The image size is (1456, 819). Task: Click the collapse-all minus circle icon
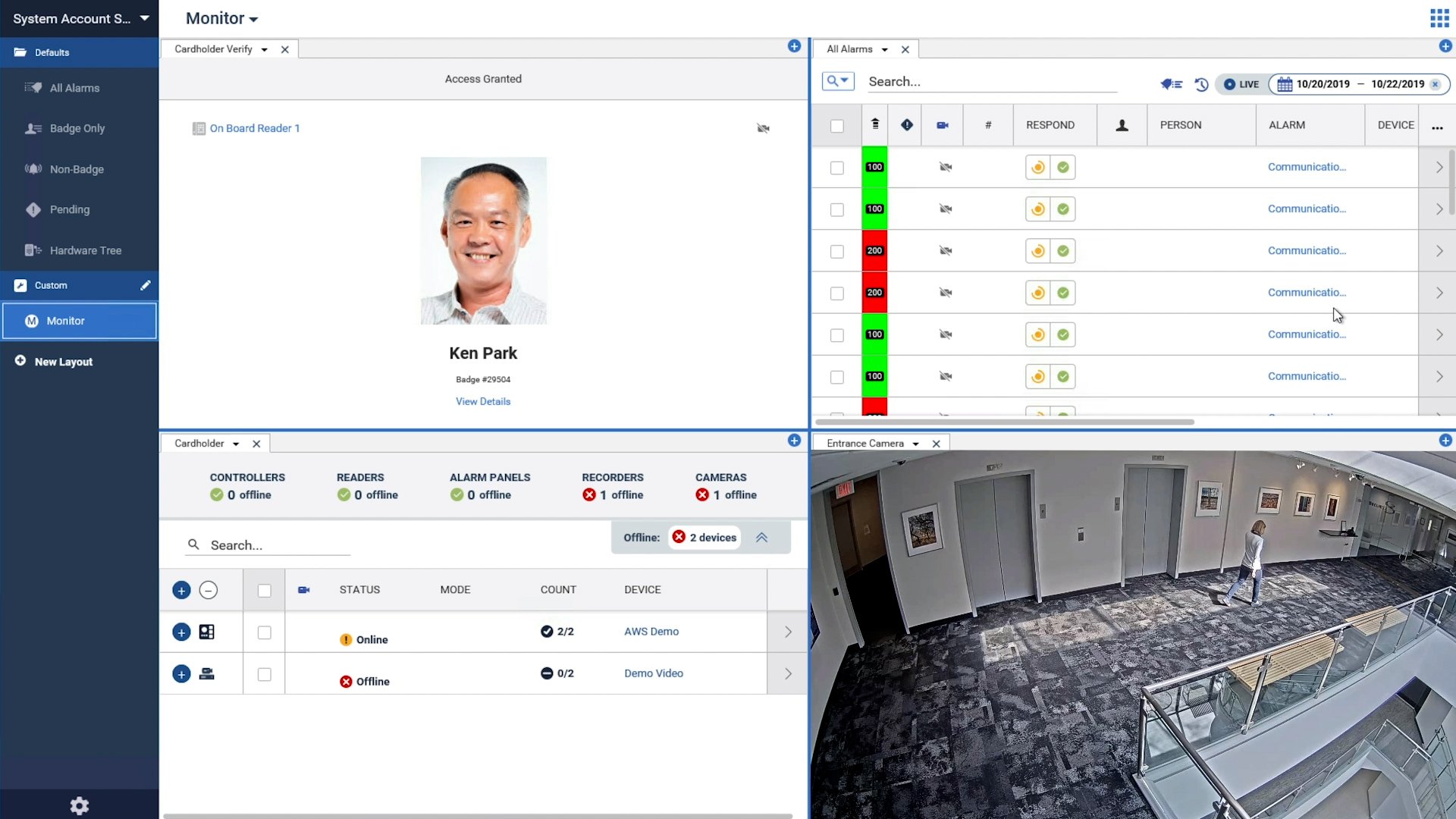click(x=209, y=590)
